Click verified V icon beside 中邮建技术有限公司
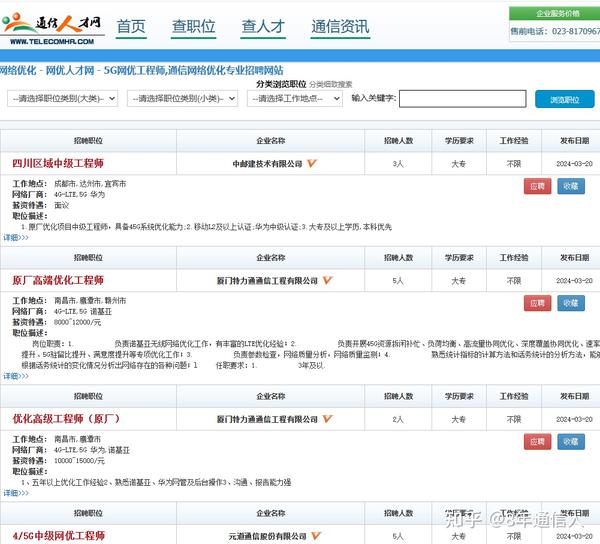600x544 pixels. pos(312,163)
